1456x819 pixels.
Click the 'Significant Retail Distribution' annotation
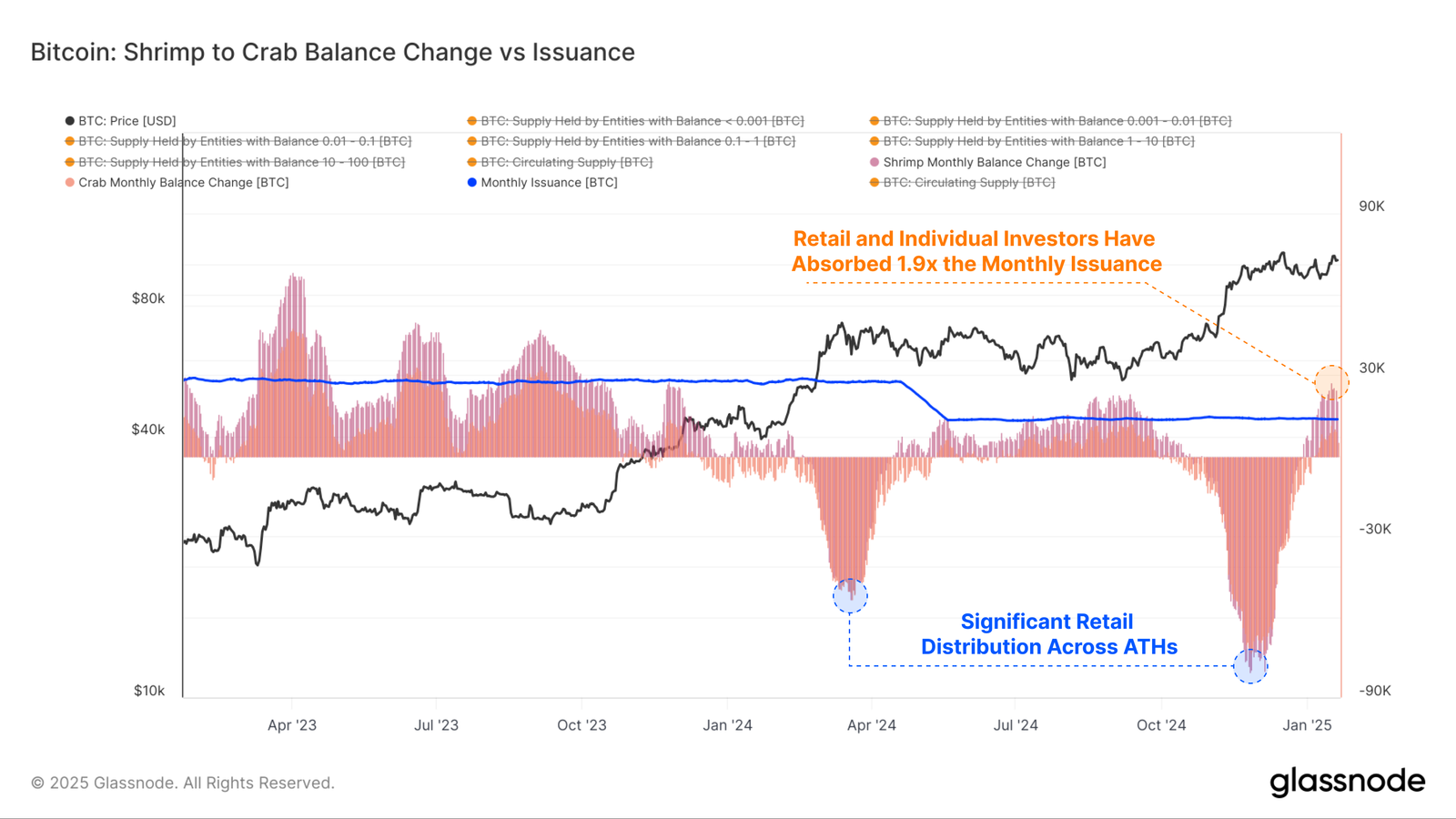pos(1048,634)
